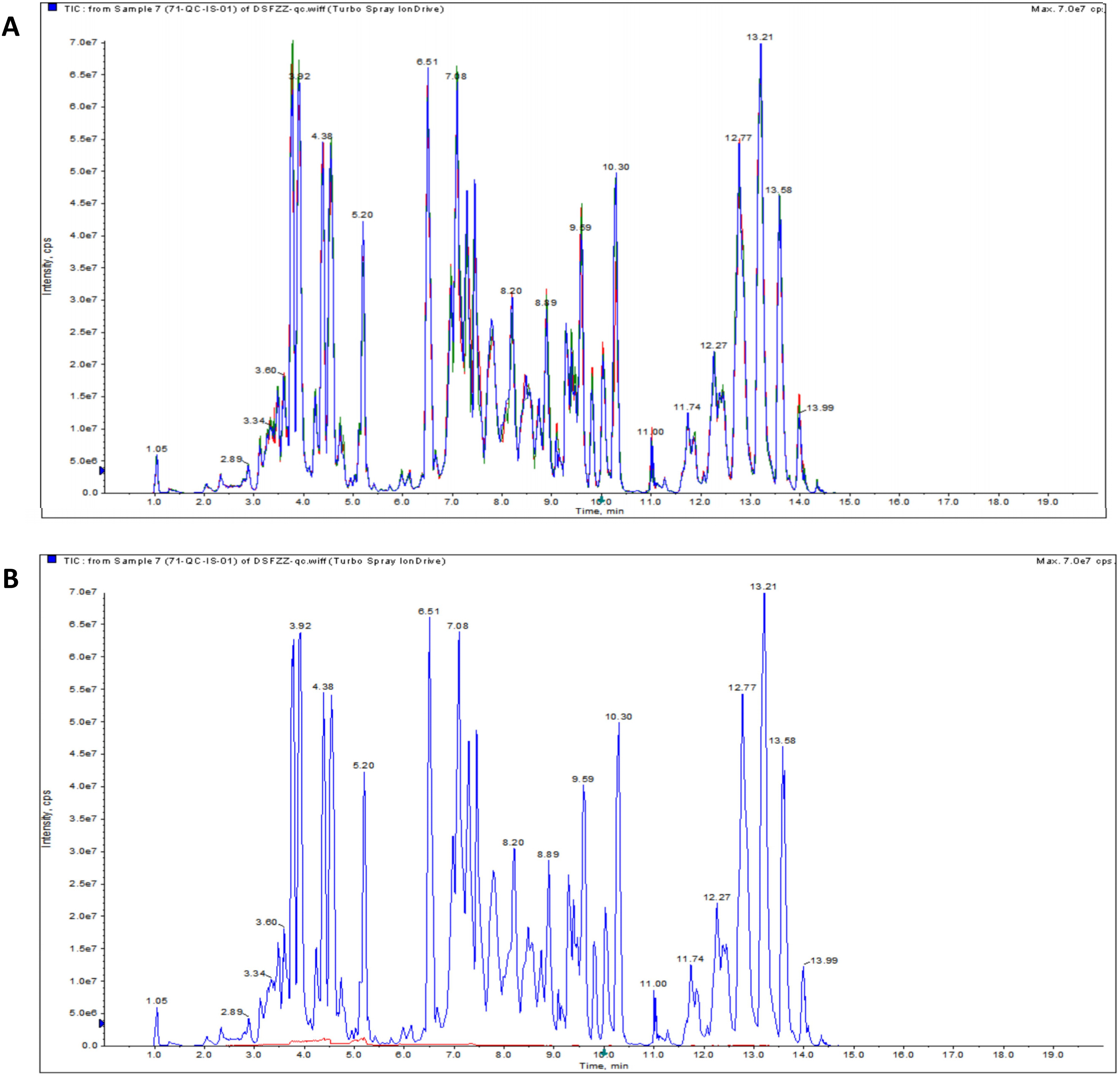Click the 10.30 peak label in panel B
Screen dimensions: 1120x1076
tap(619, 717)
